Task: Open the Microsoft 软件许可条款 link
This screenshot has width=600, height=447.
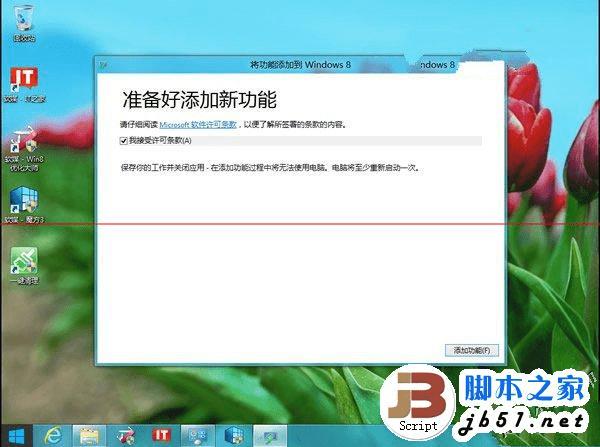Action: [198, 125]
